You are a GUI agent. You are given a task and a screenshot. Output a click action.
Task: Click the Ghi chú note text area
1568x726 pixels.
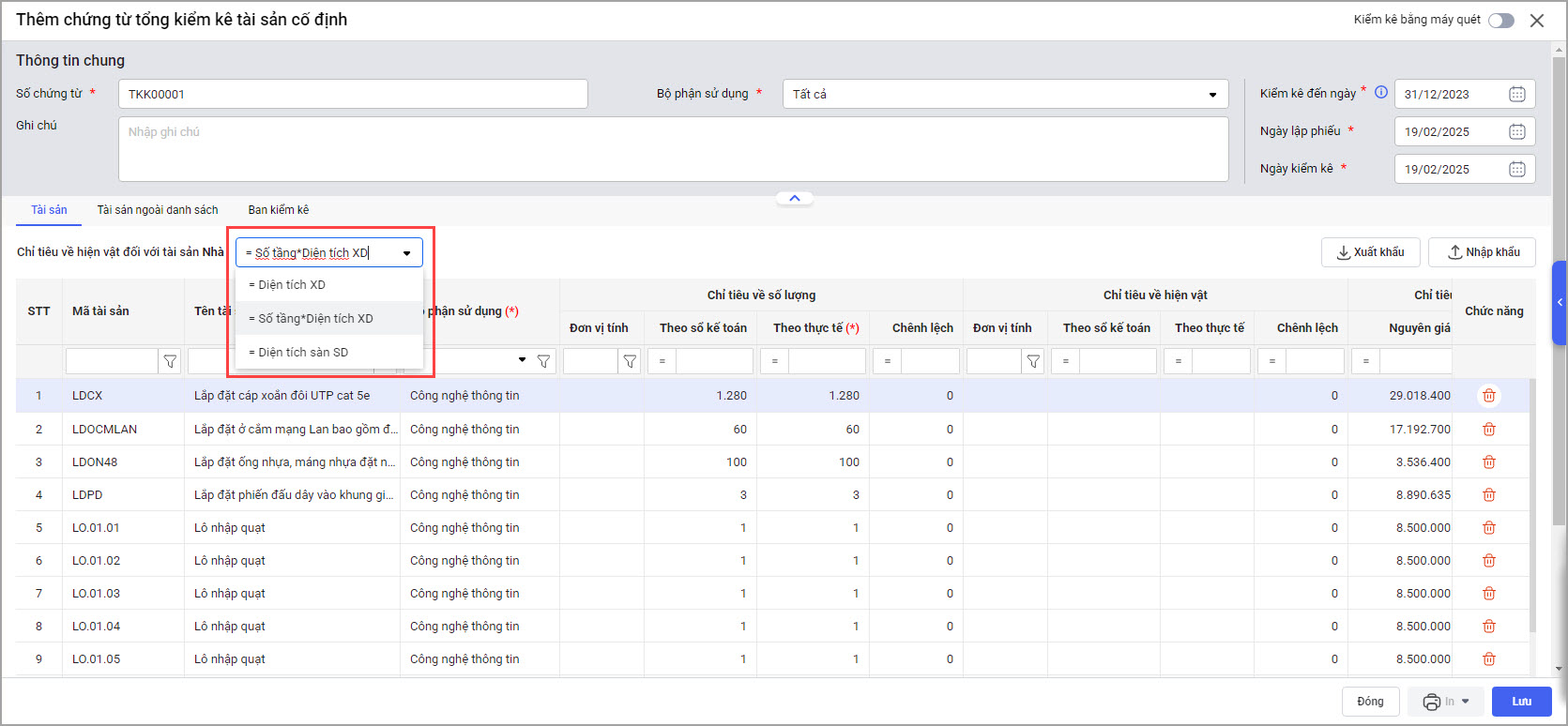(673, 149)
